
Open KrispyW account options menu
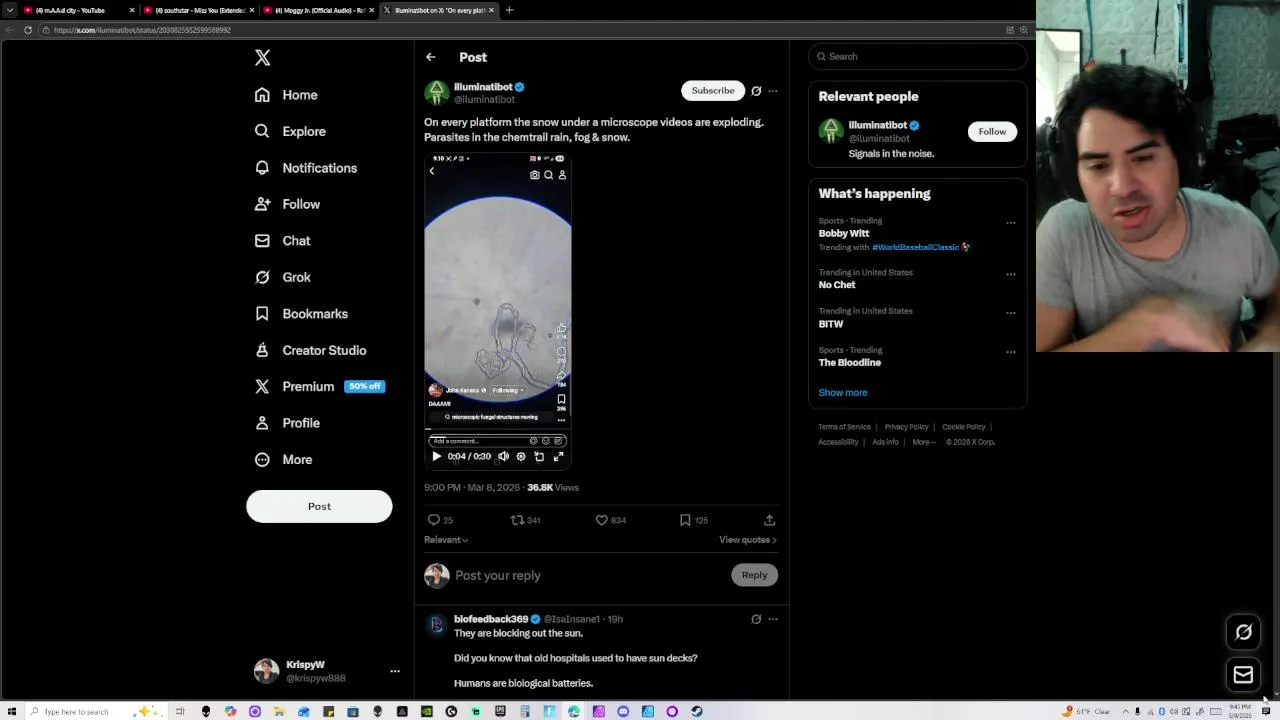coord(395,671)
